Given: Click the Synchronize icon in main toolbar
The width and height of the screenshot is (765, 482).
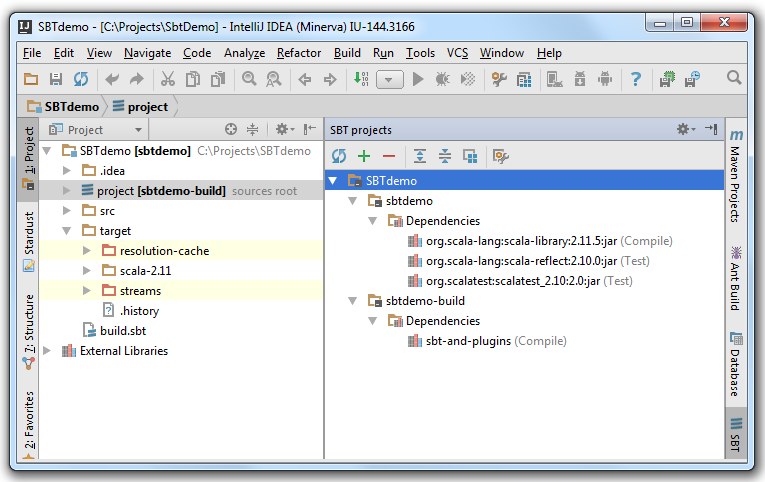Looking at the screenshot, I should 80,79.
